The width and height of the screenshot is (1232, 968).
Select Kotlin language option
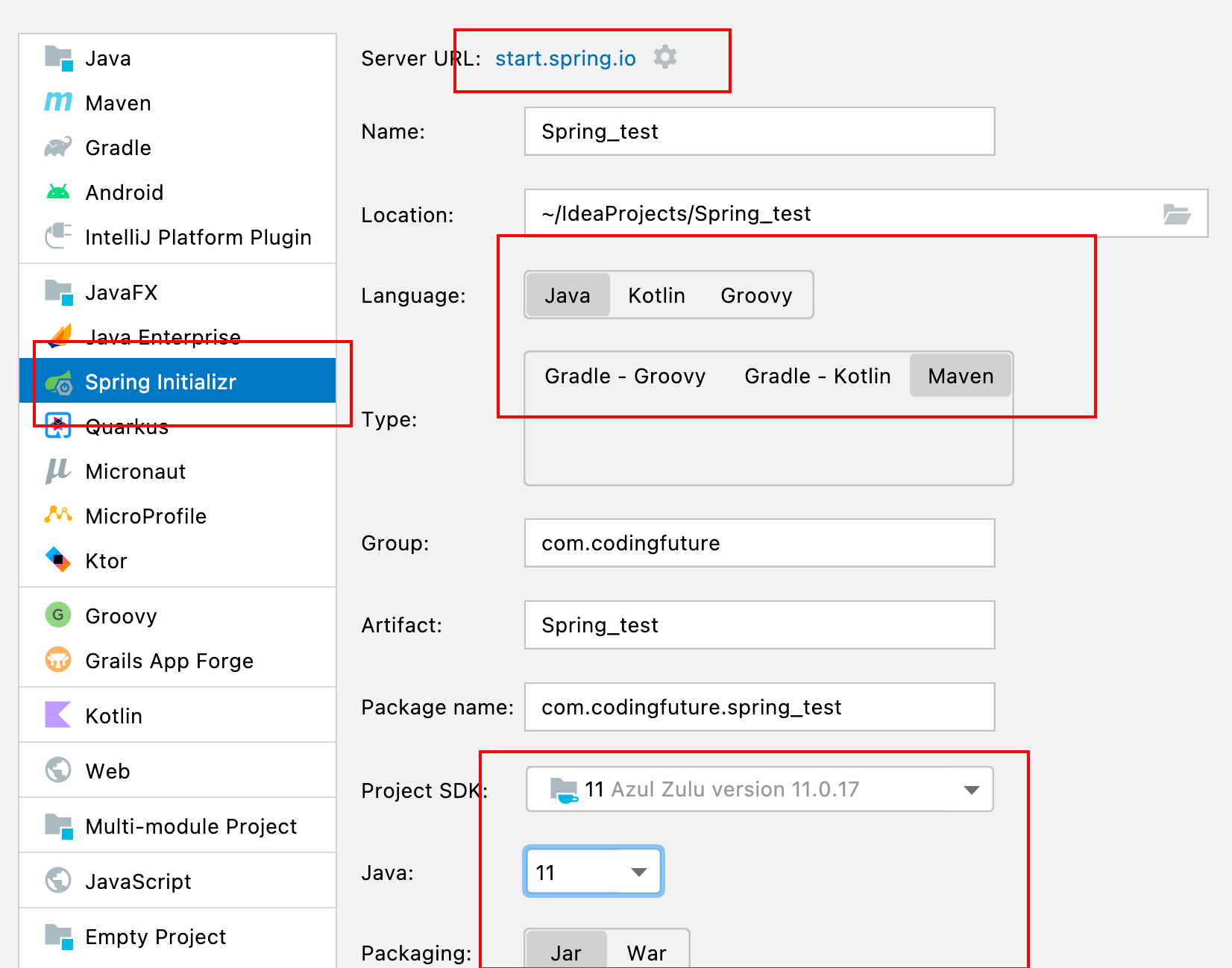click(x=656, y=295)
